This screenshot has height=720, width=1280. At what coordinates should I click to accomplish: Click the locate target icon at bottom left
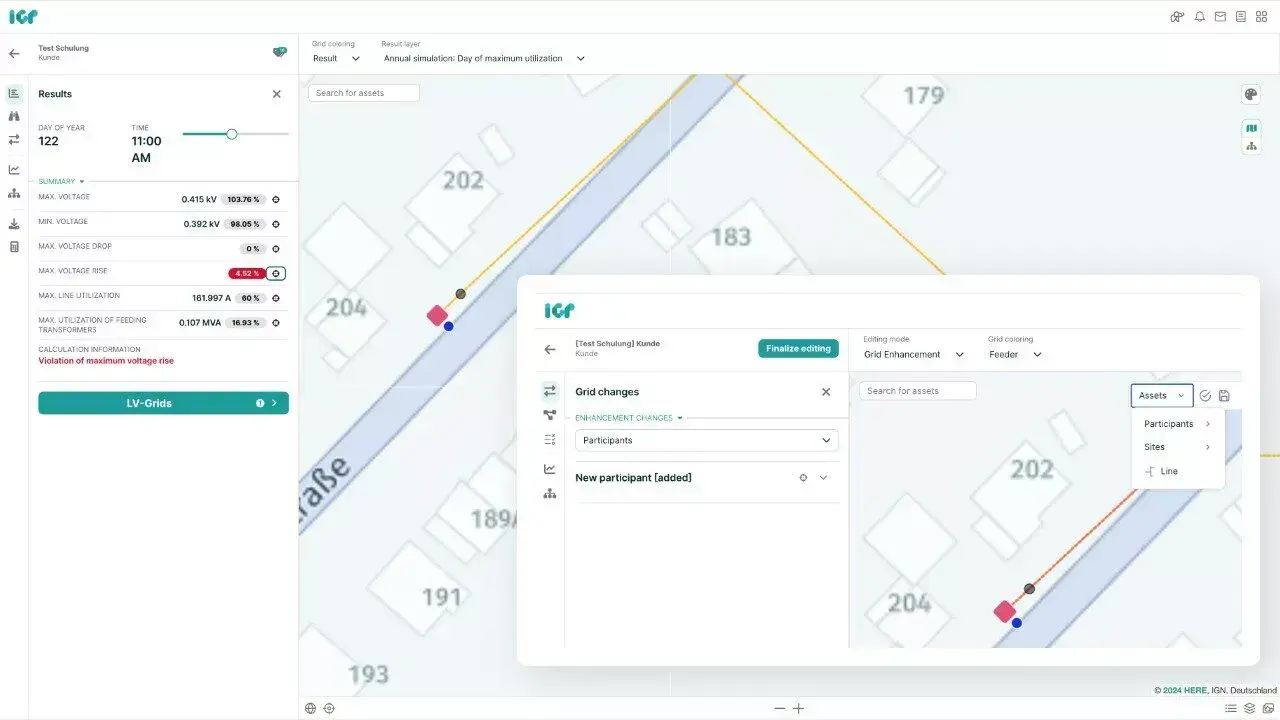329,708
